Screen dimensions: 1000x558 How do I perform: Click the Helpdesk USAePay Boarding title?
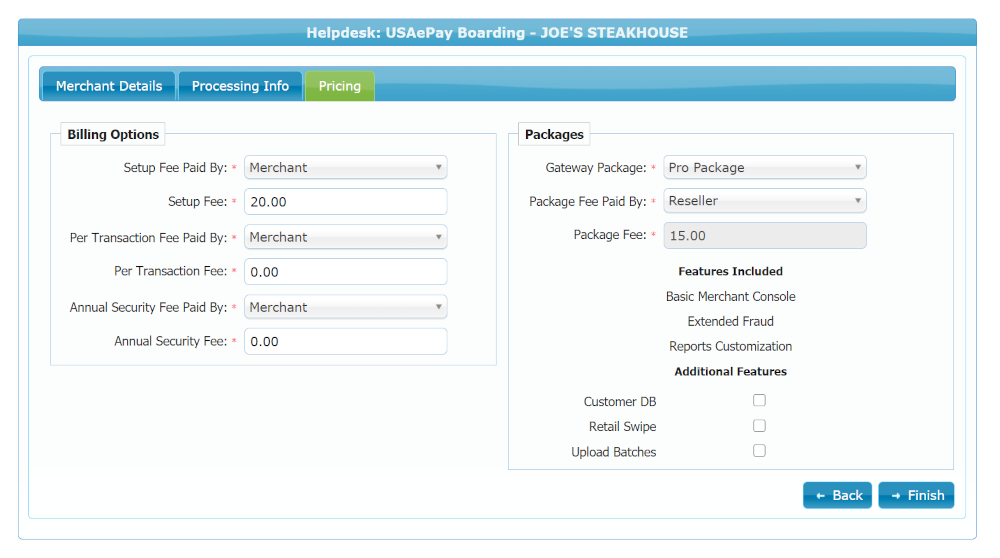point(497,33)
